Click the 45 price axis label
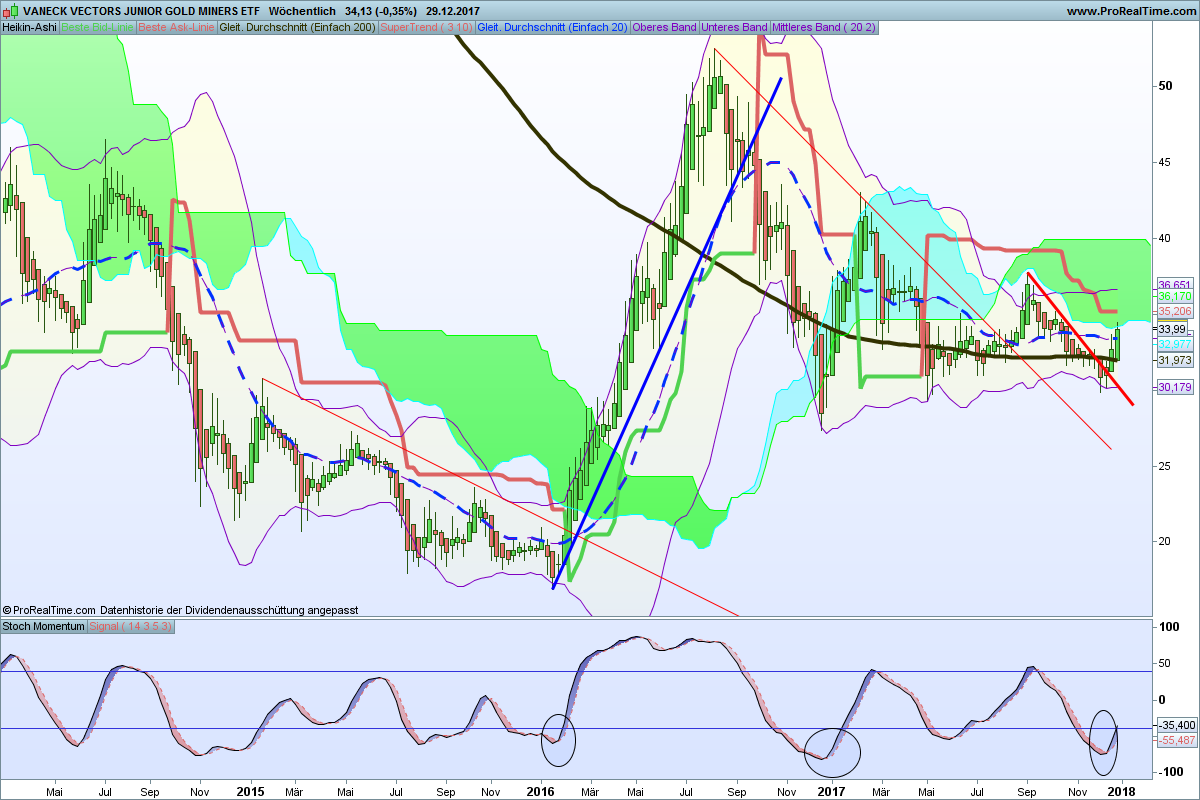Screen dimensions: 1200x800 coord(1164,162)
